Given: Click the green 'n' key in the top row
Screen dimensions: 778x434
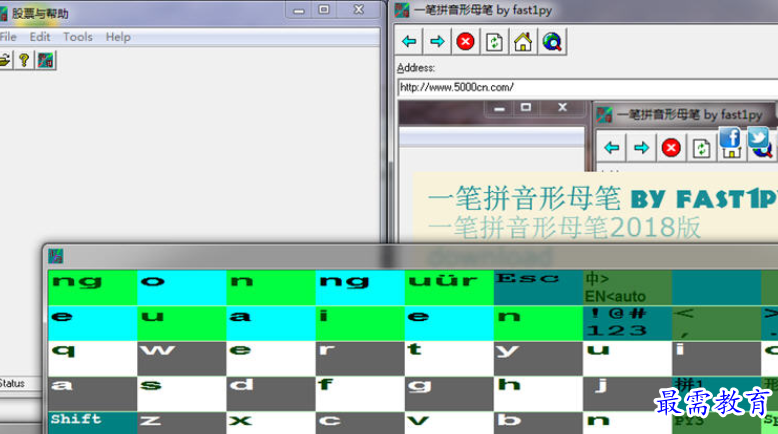Looking at the screenshot, I should tap(271, 288).
